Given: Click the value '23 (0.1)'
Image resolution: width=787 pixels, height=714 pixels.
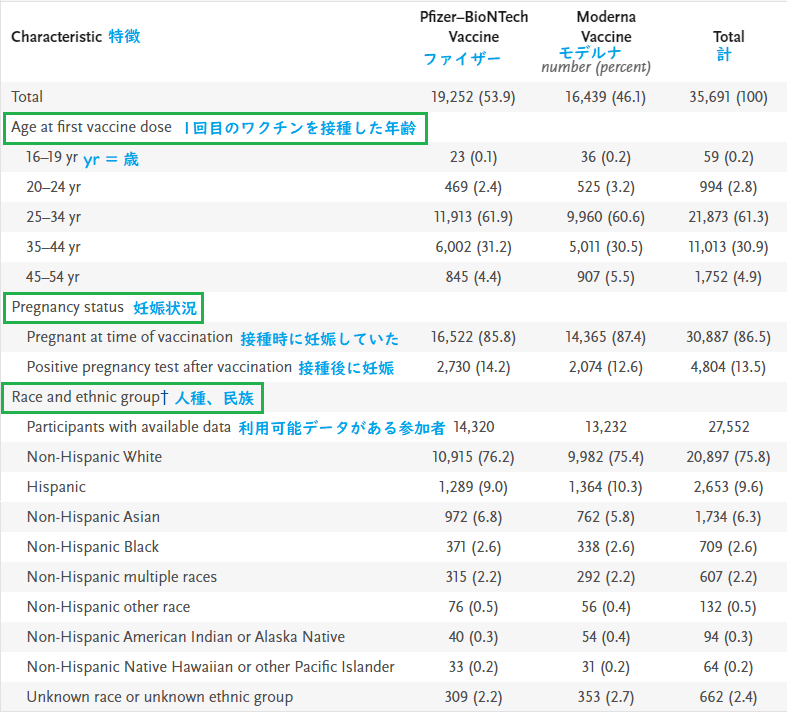Looking at the screenshot, I should coord(473,157).
